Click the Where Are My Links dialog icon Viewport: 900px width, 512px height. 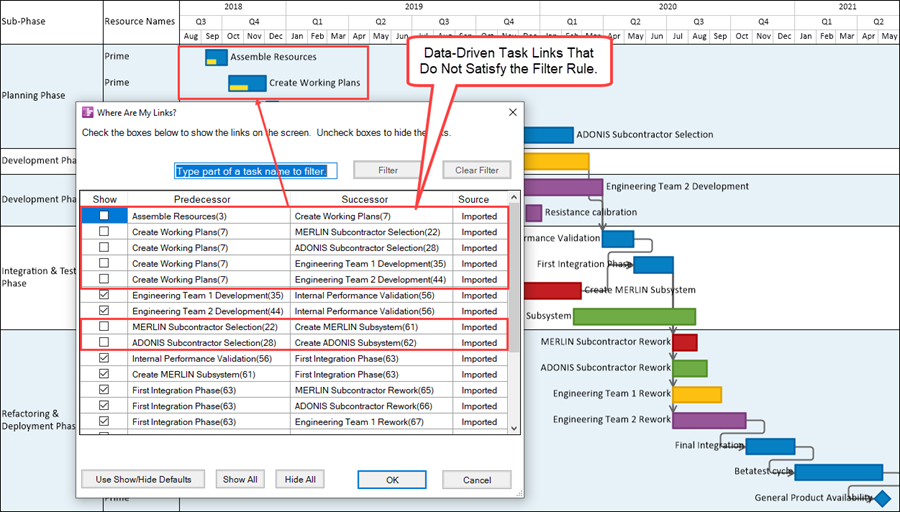[x=87, y=113]
